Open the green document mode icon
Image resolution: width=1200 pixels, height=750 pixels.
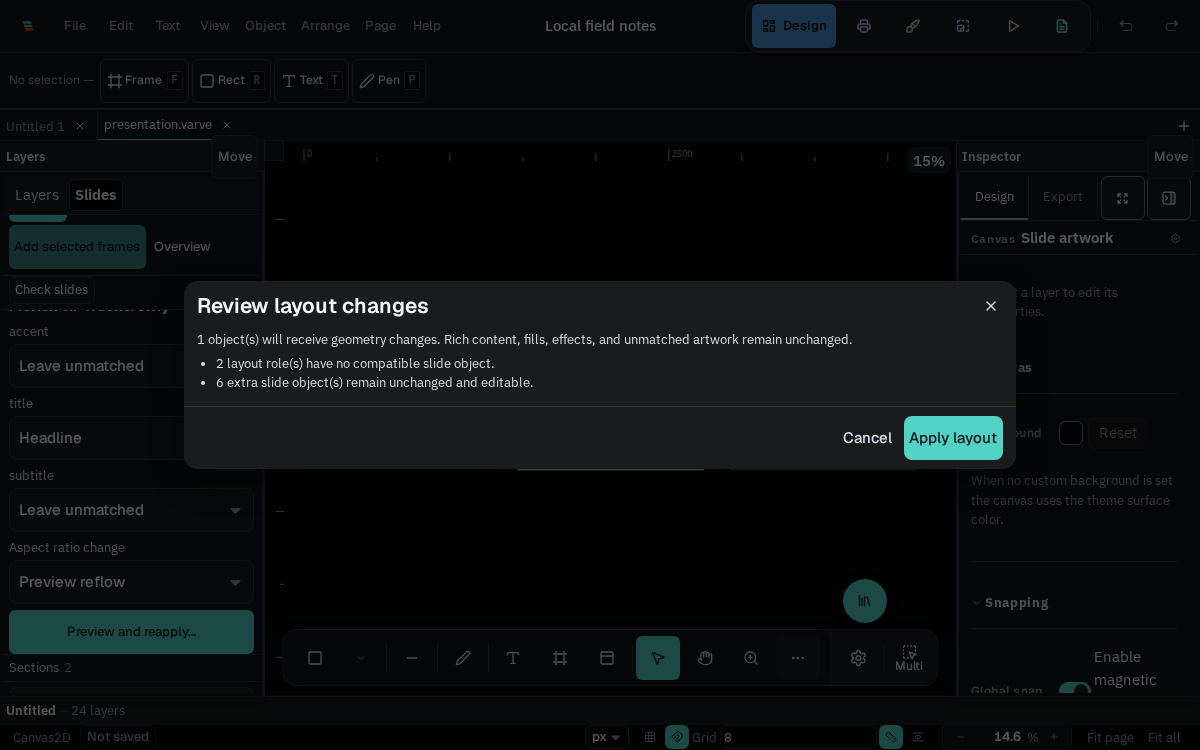(x=1062, y=26)
